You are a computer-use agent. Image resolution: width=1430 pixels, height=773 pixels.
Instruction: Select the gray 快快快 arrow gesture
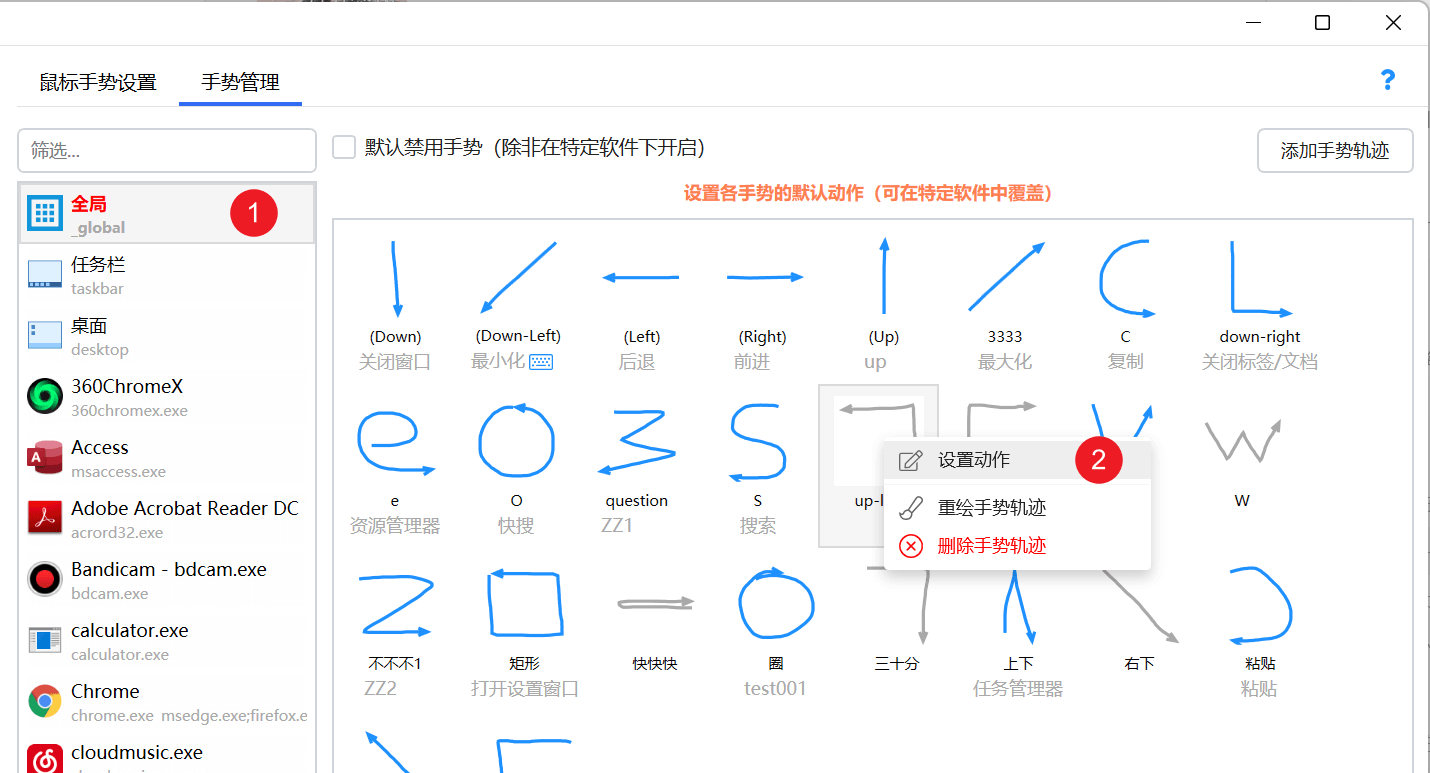coord(655,603)
